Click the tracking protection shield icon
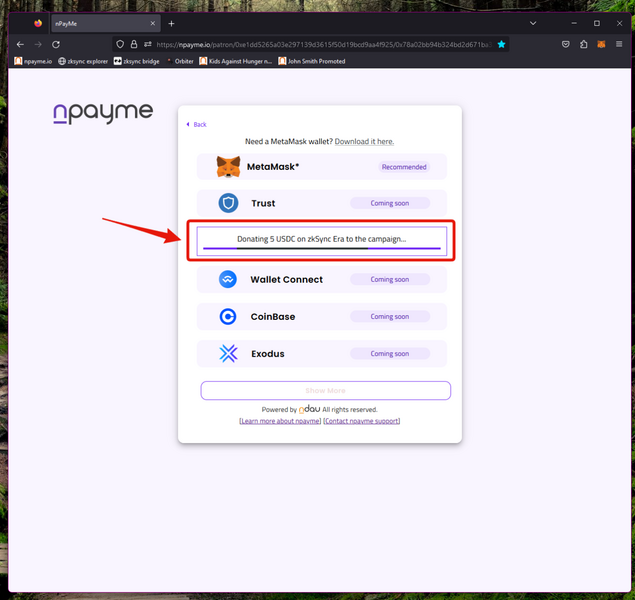Viewport: 635px width, 600px height. click(120, 45)
